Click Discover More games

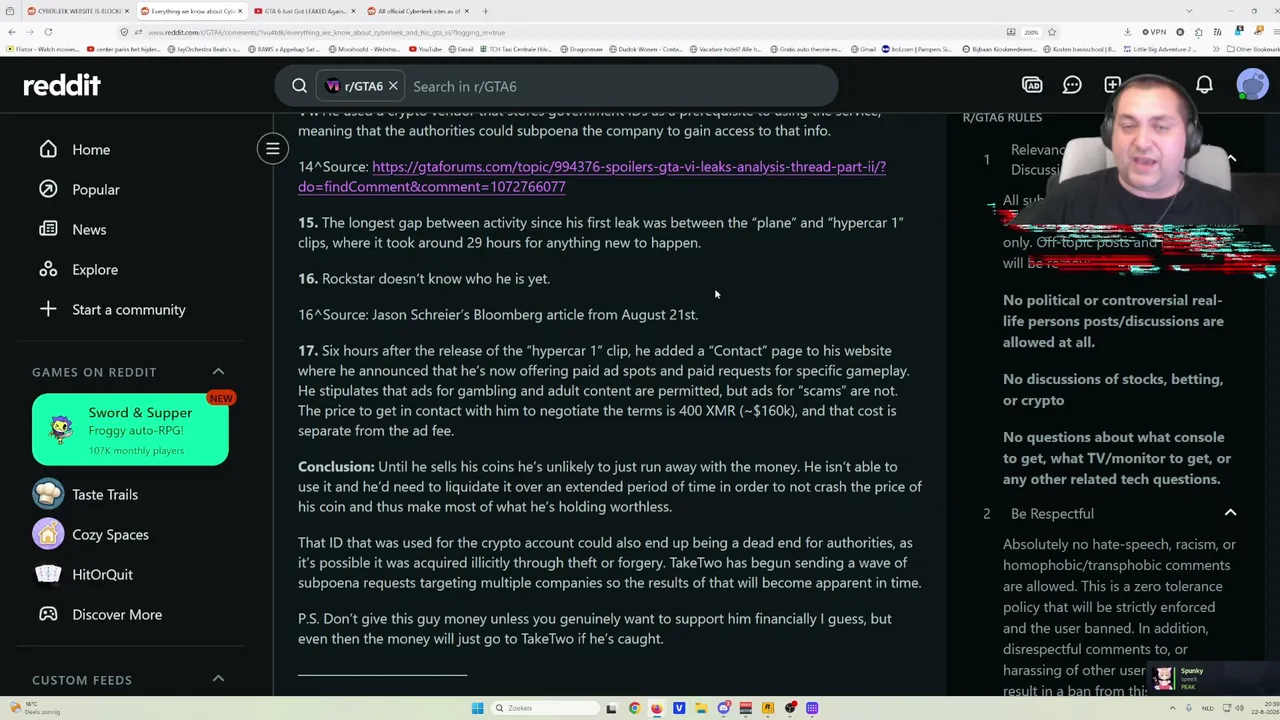[117, 614]
